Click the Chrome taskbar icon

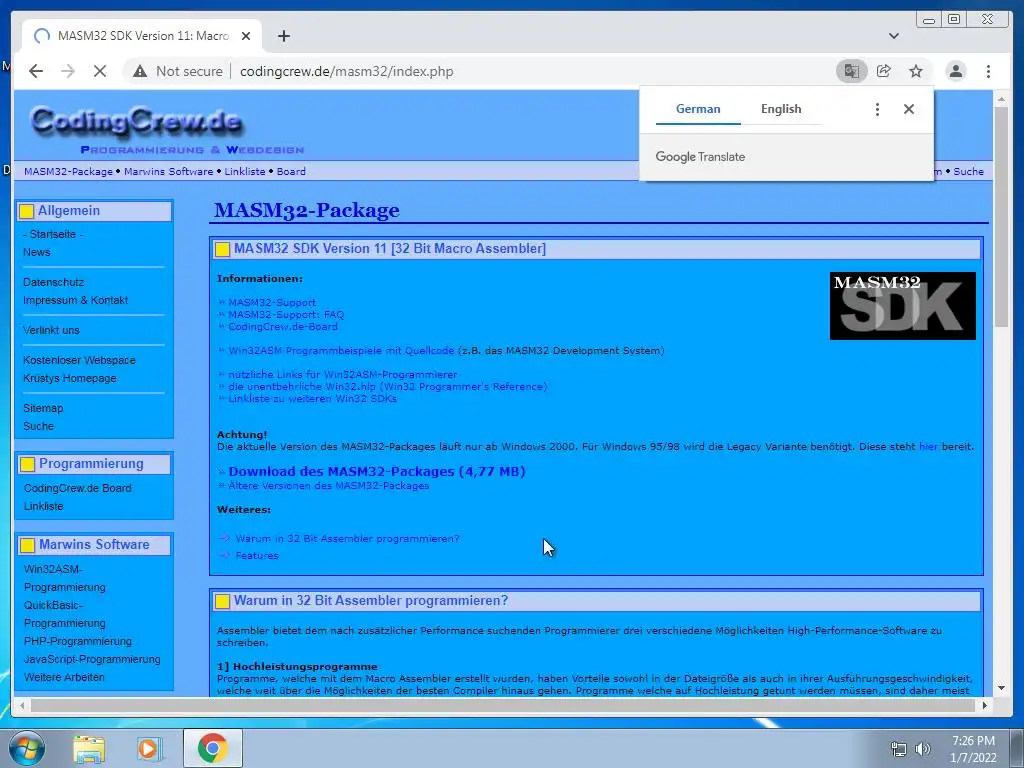(x=212, y=748)
